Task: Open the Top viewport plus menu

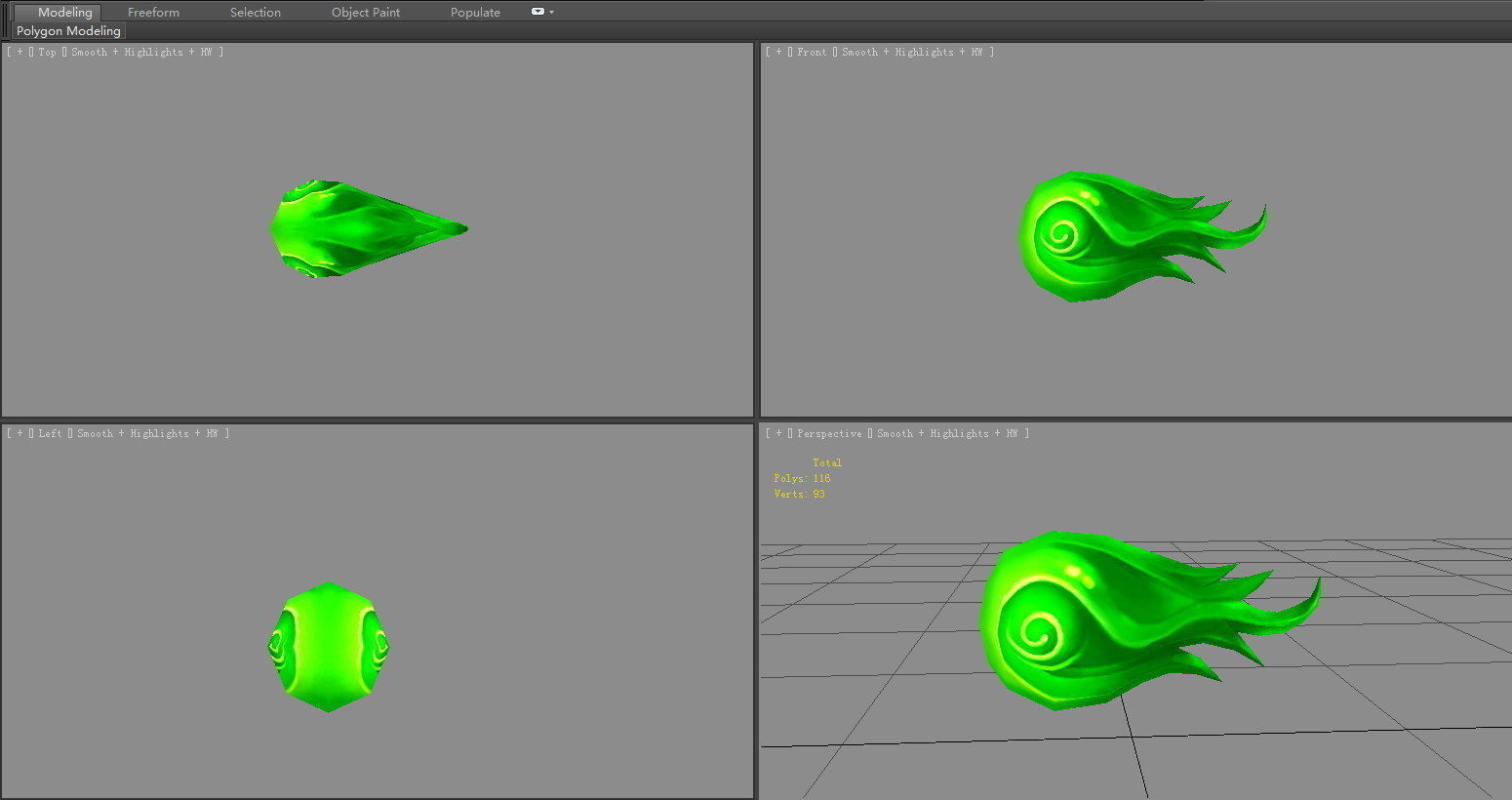Action: [x=20, y=52]
